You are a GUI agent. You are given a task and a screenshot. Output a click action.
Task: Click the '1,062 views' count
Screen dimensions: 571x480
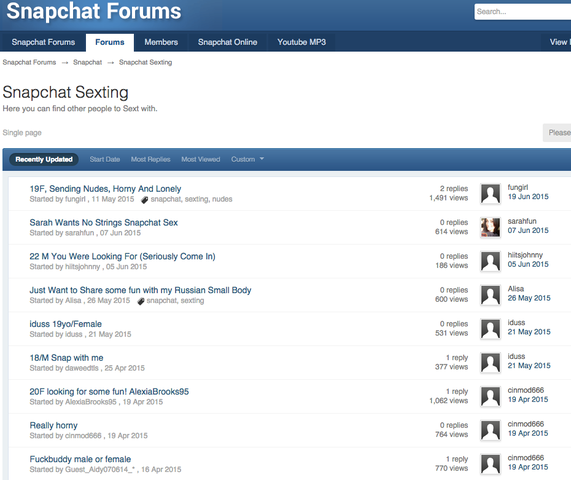tap(449, 401)
